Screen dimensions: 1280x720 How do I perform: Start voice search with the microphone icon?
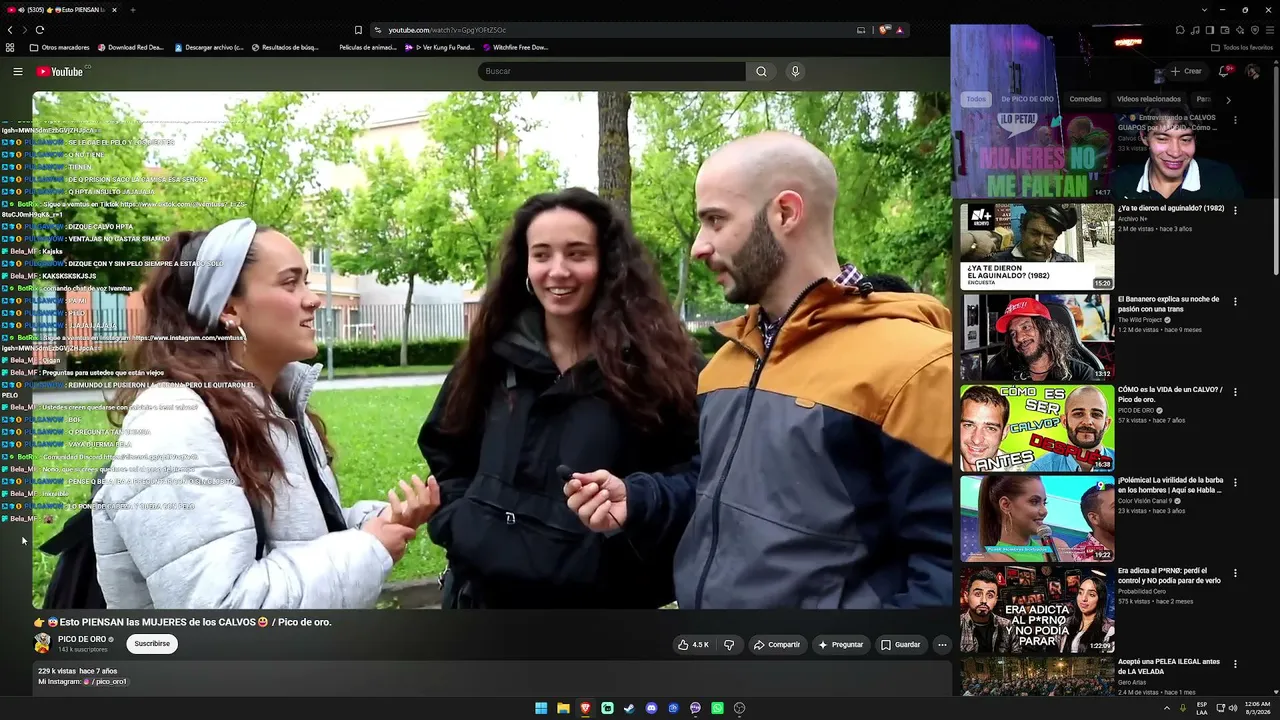(x=795, y=71)
